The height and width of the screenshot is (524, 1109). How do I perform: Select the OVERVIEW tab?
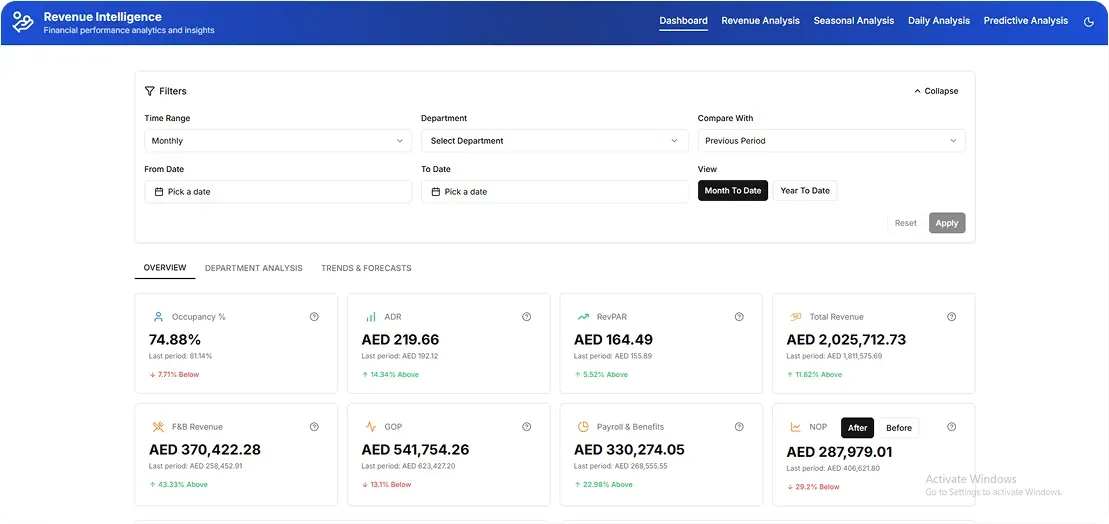pyautogui.click(x=165, y=268)
